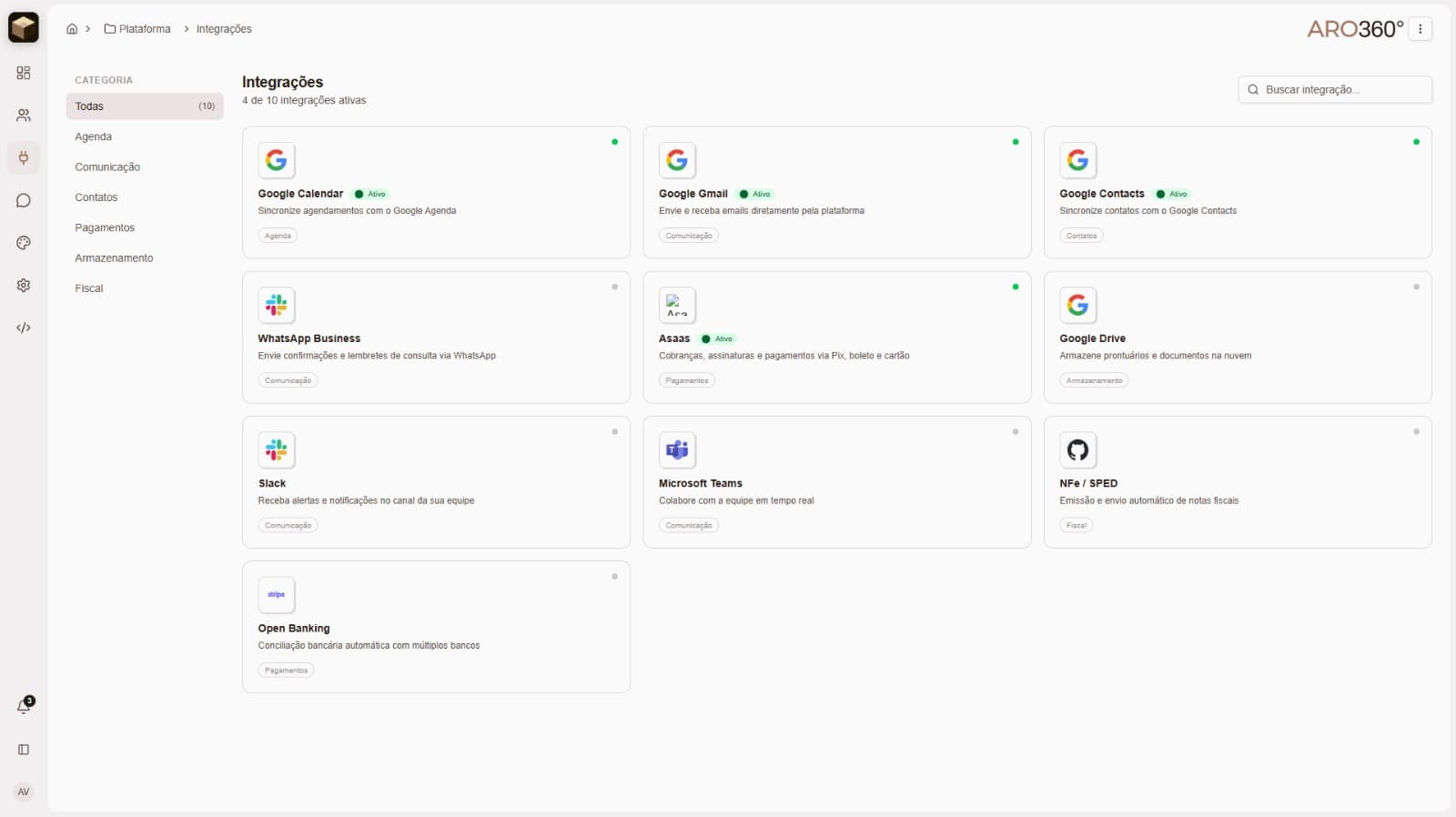Select the integrations plug icon in sidebar
Screen dimensions: 1456x817
tap(24, 157)
